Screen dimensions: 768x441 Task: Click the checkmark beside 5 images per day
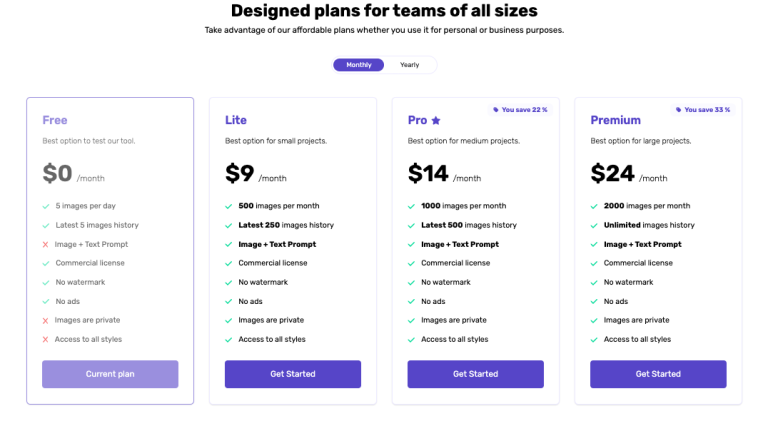[46, 206]
